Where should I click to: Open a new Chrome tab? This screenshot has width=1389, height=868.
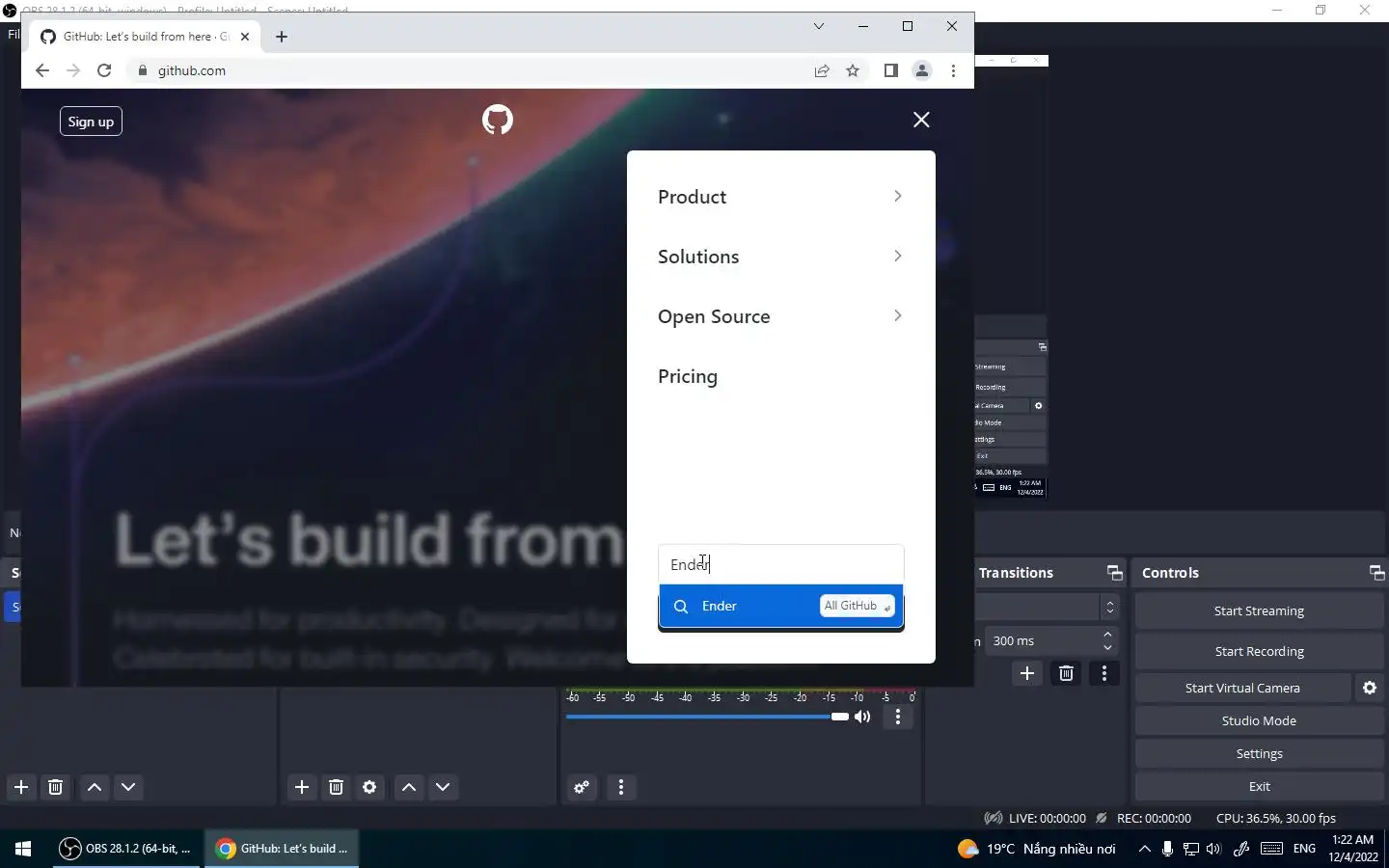click(282, 37)
